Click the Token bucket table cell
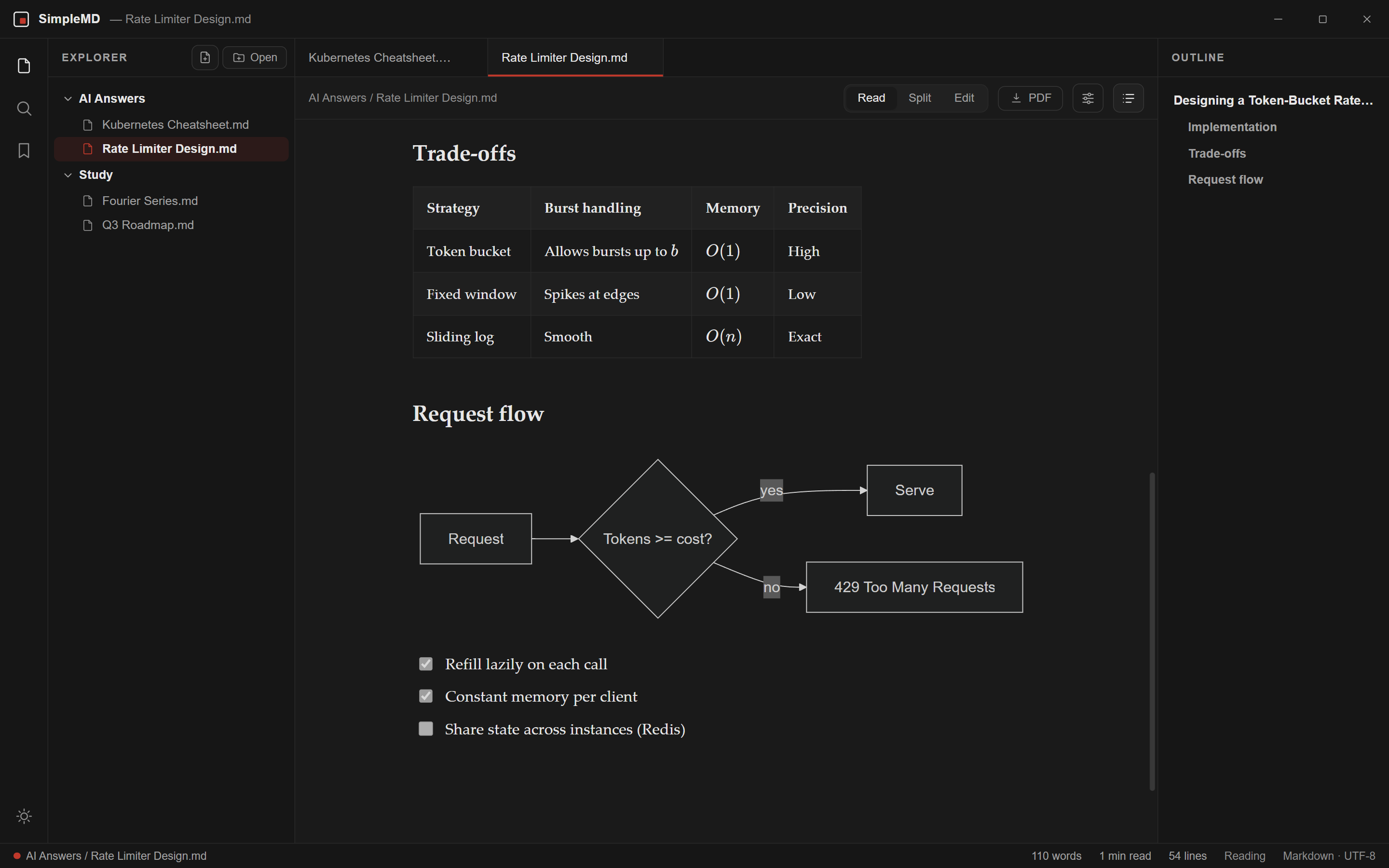 coord(472,251)
